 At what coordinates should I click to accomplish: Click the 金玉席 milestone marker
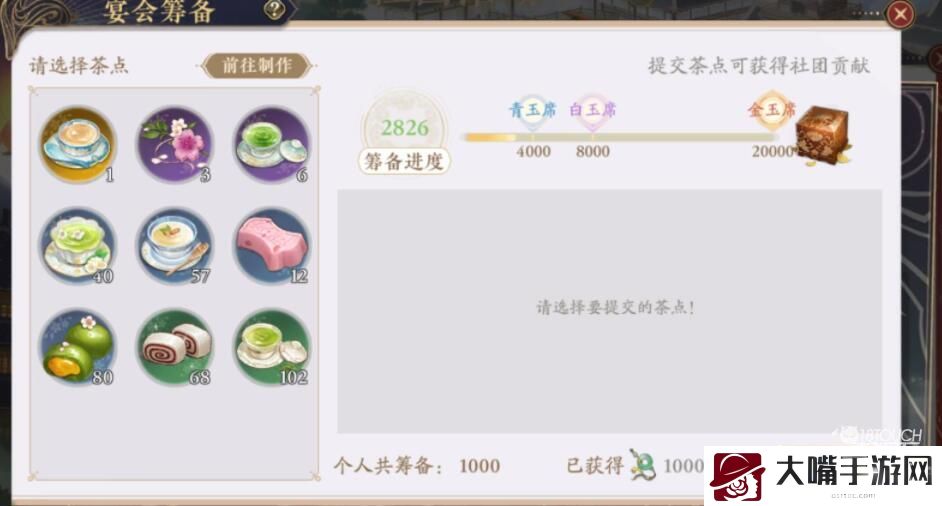point(771,111)
